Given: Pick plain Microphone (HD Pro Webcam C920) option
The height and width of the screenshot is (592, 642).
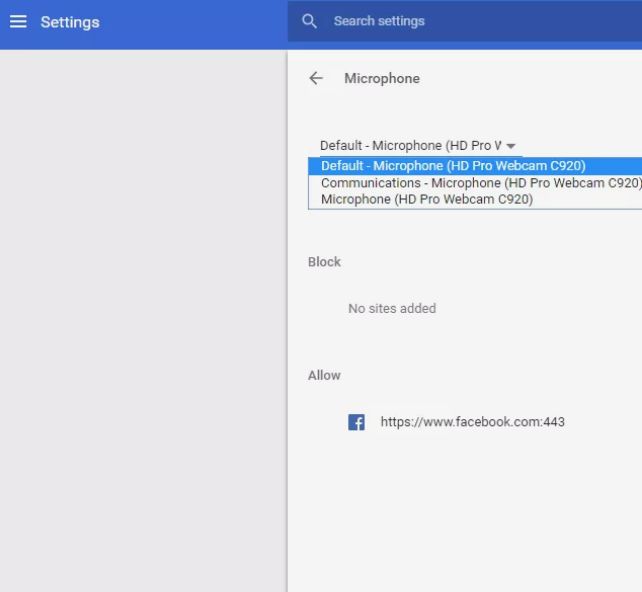Looking at the screenshot, I should coord(475,199).
